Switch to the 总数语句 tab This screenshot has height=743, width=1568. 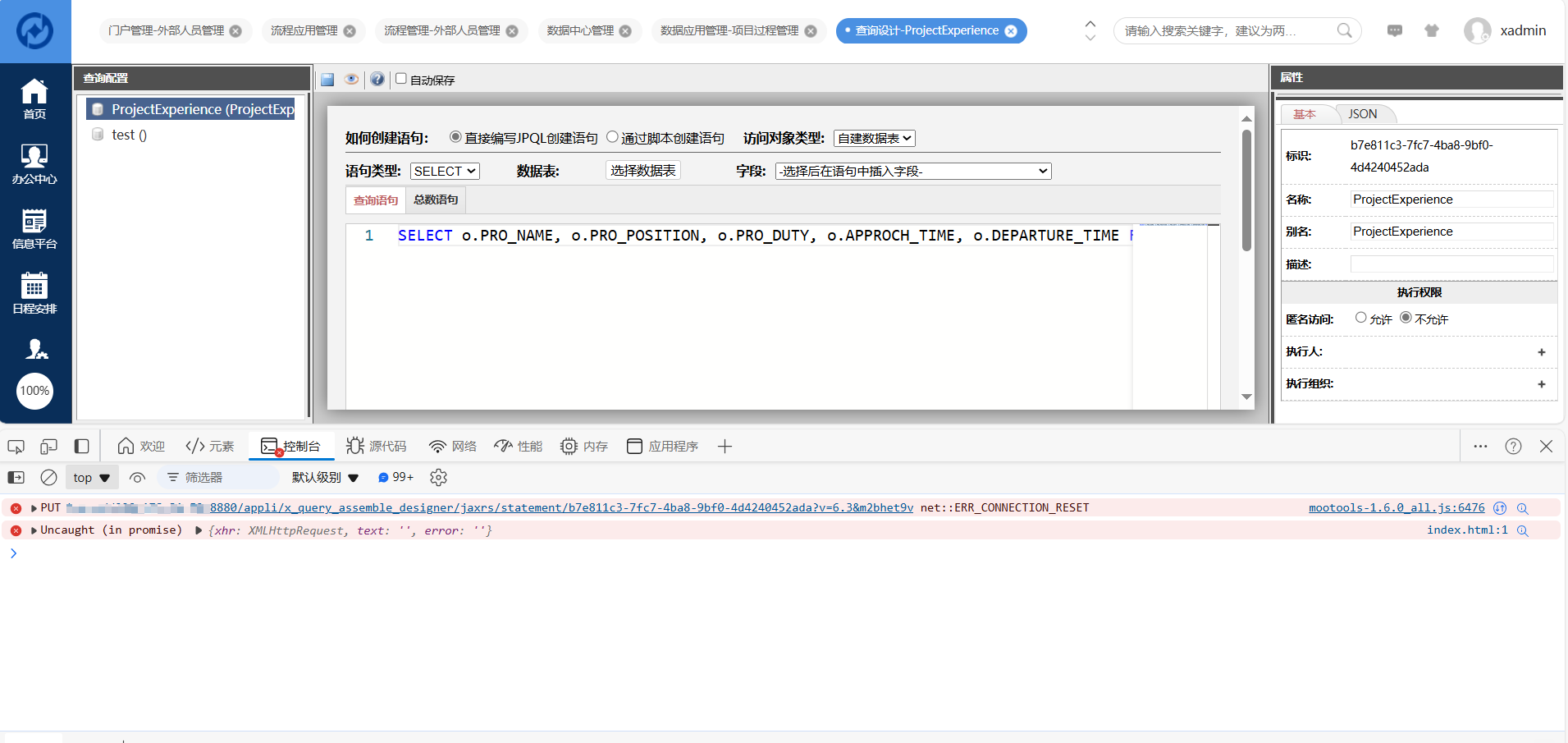click(436, 200)
